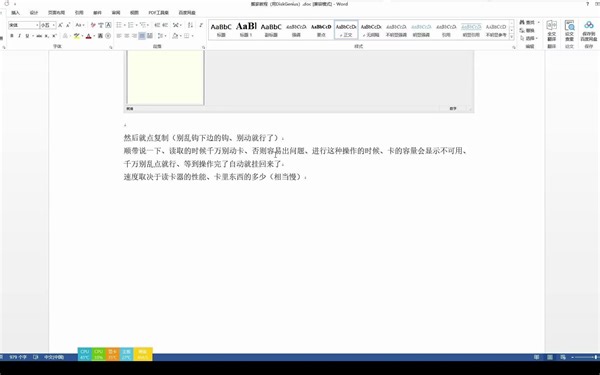Toggle underline formatting

point(27,36)
